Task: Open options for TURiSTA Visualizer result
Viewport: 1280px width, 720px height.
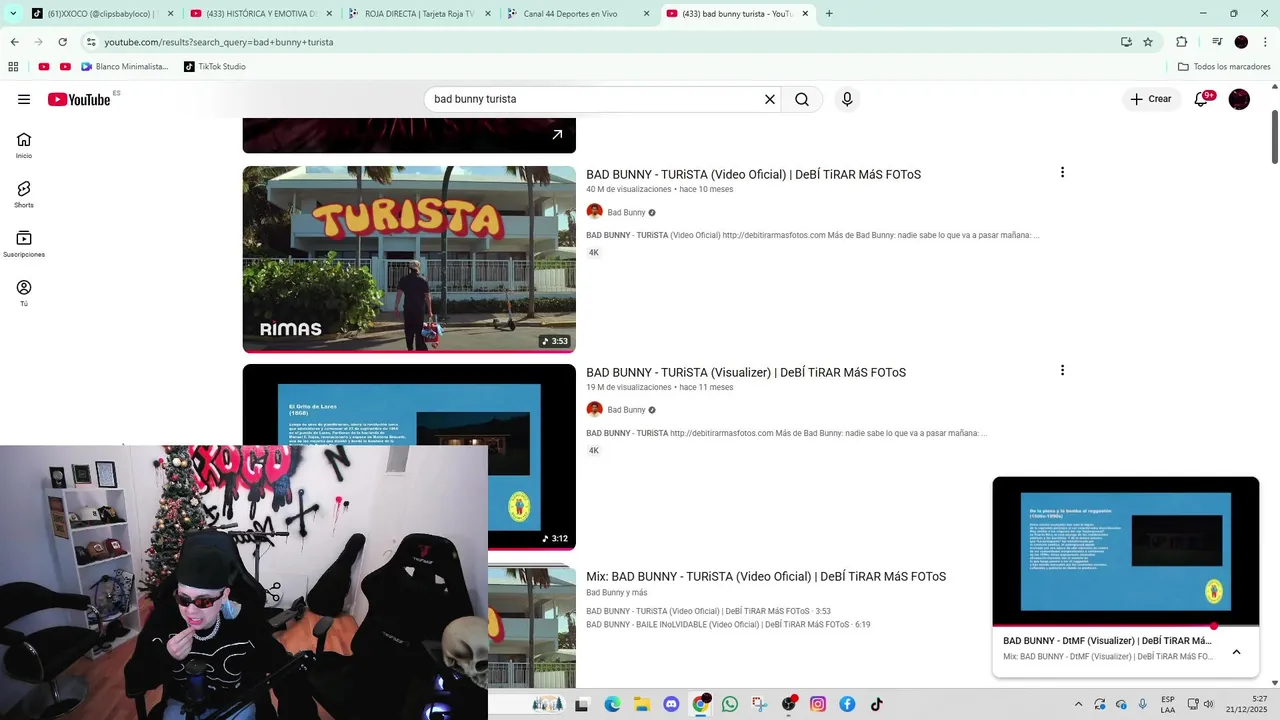Action: (1062, 370)
